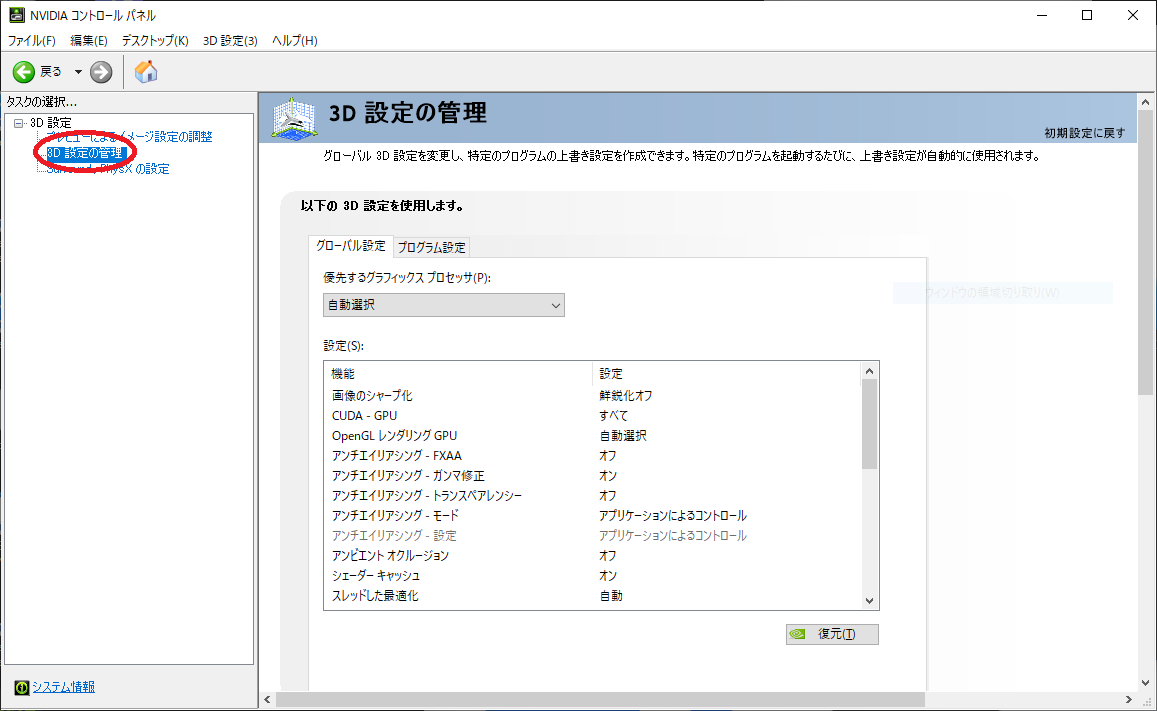Viewport: 1157px width, 711px height.
Task: Click the 復元(I) restore button
Action: pyautogui.click(x=832, y=634)
